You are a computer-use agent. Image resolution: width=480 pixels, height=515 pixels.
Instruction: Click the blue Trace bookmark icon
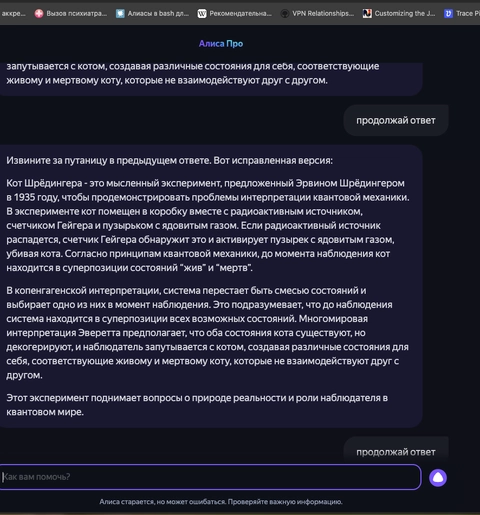[x=448, y=14]
